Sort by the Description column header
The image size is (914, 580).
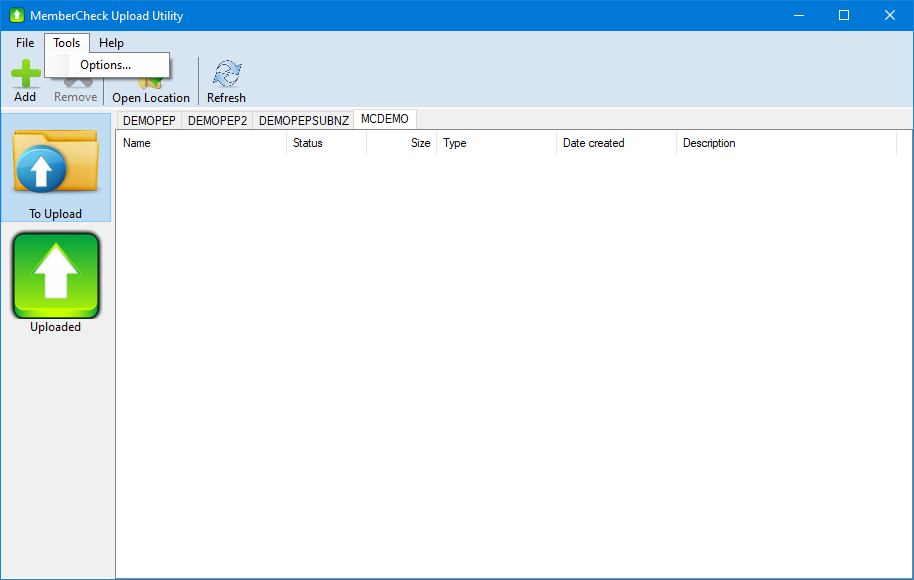click(786, 143)
